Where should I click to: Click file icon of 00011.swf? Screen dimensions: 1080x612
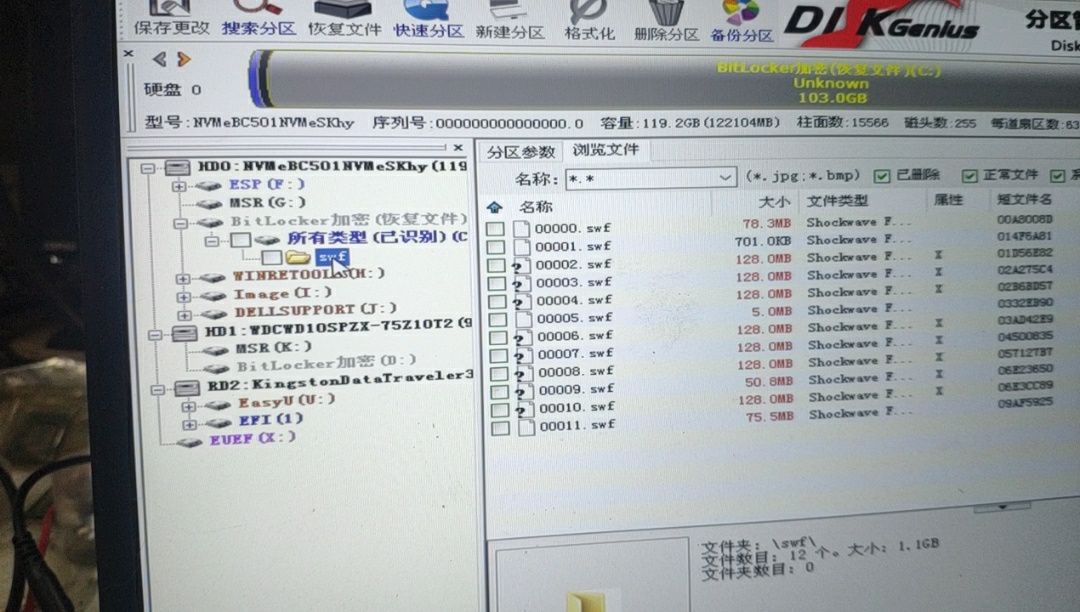(x=526, y=427)
